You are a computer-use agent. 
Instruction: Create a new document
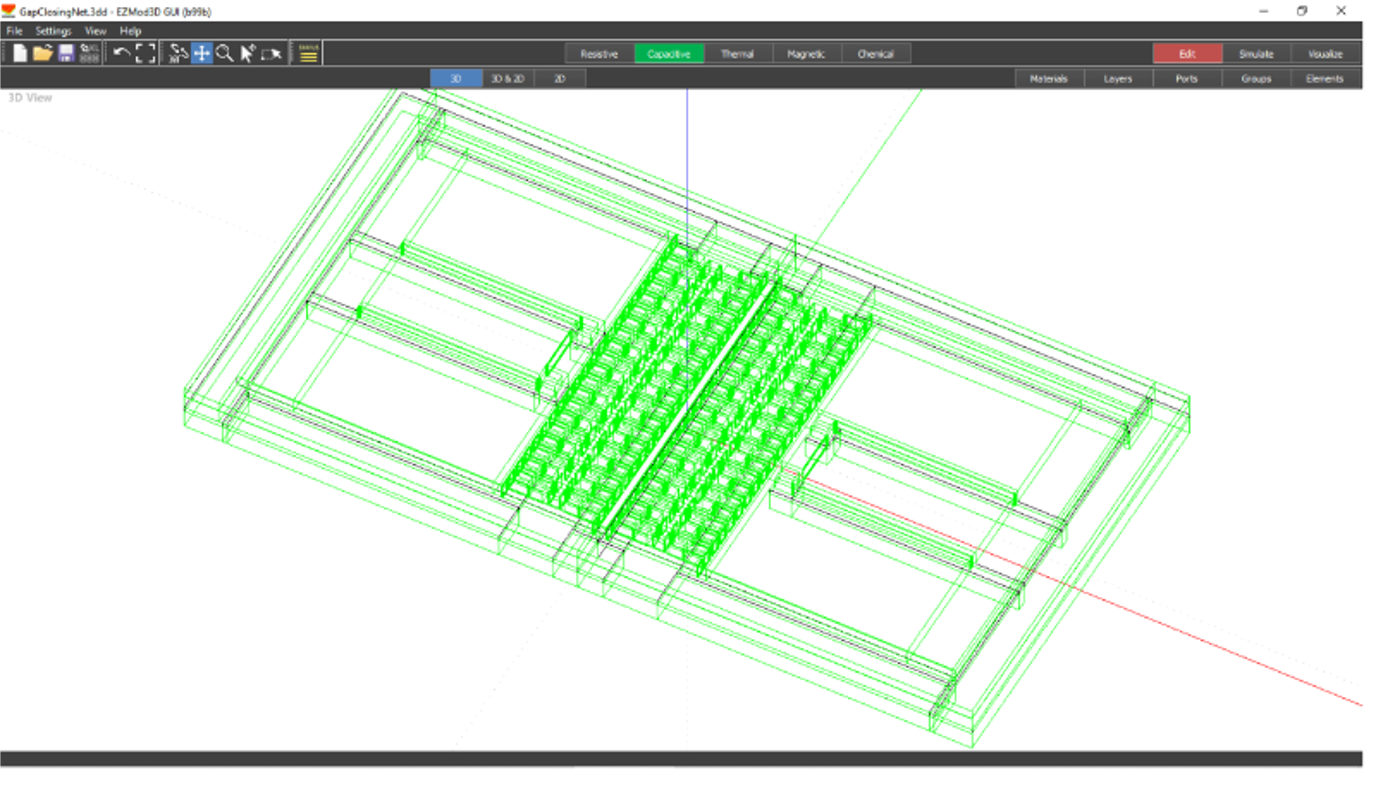[20, 53]
